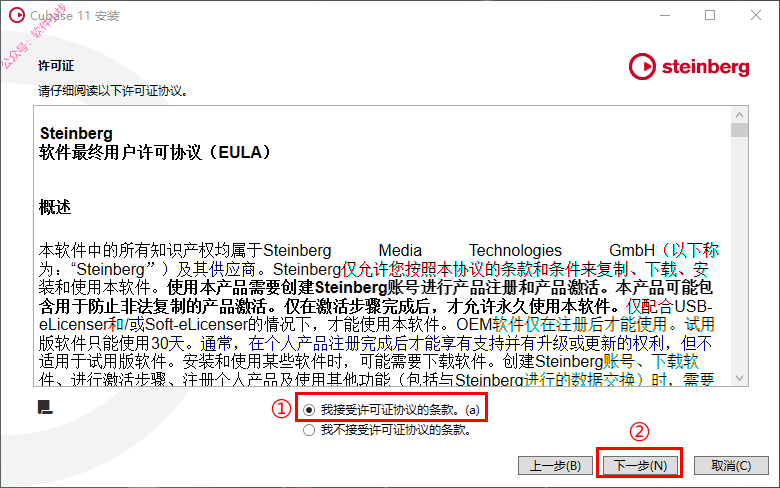The width and height of the screenshot is (780, 488).
Task: Click the red circled number 1 annotation
Action: coord(281,409)
